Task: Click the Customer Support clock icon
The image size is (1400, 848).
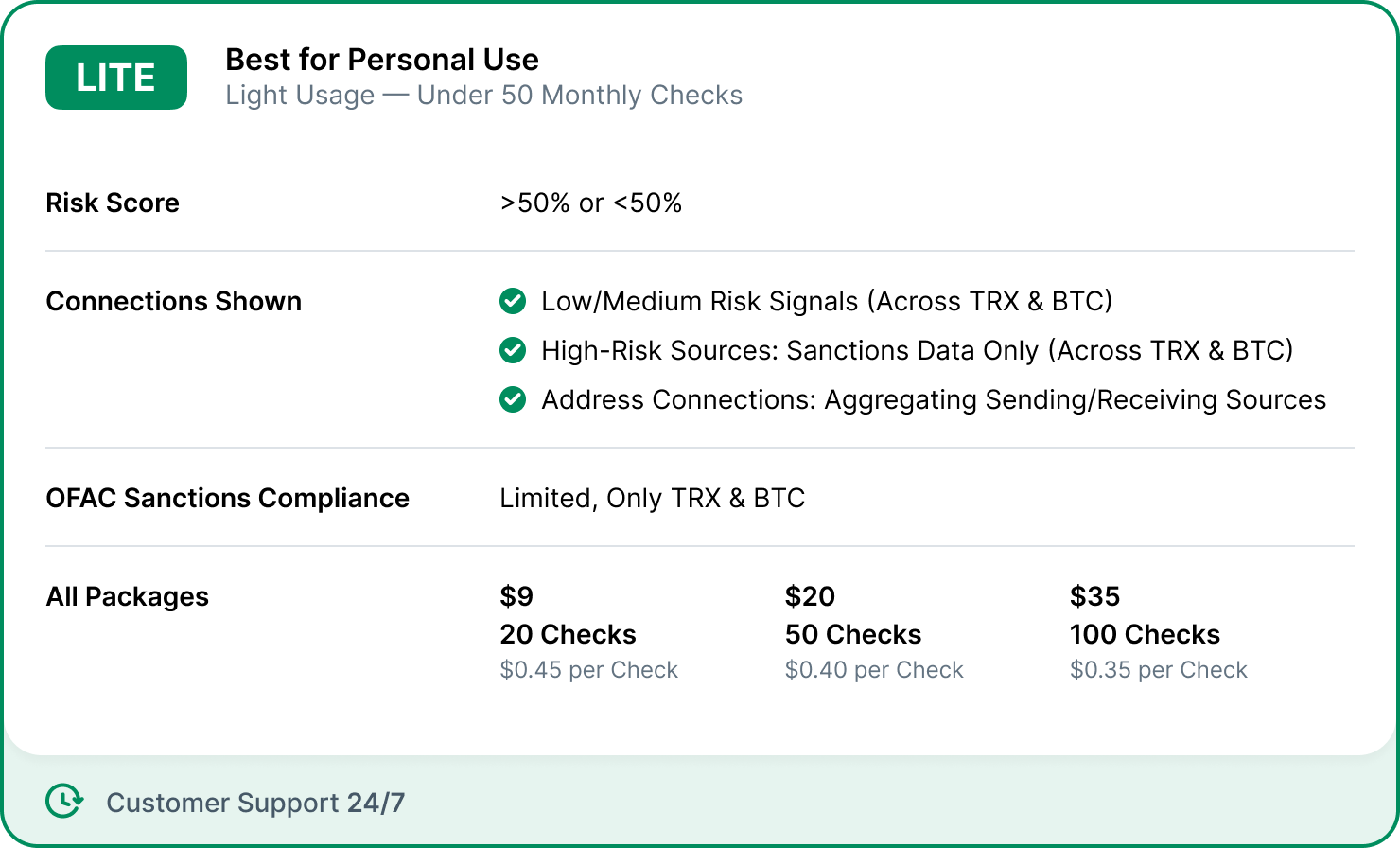Action: (64, 801)
